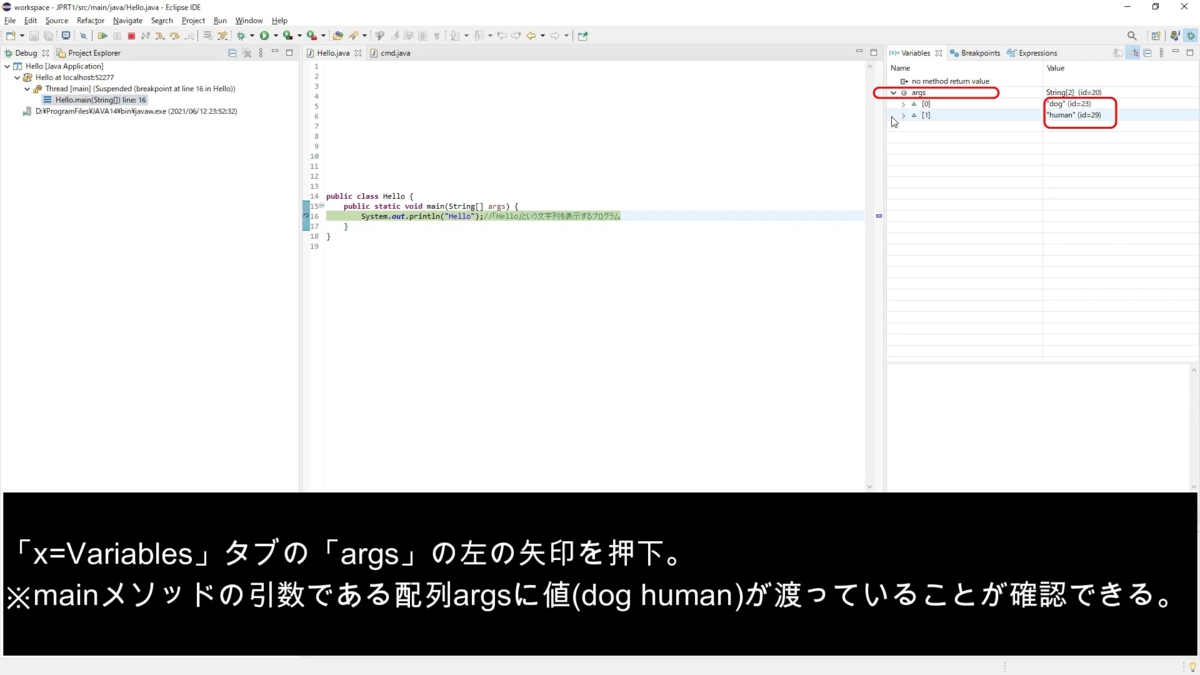Toggle Show Logical Structure in Variables view
Image resolution: width=1200 pixels, height=675 pixels.
coord(1133,53)
